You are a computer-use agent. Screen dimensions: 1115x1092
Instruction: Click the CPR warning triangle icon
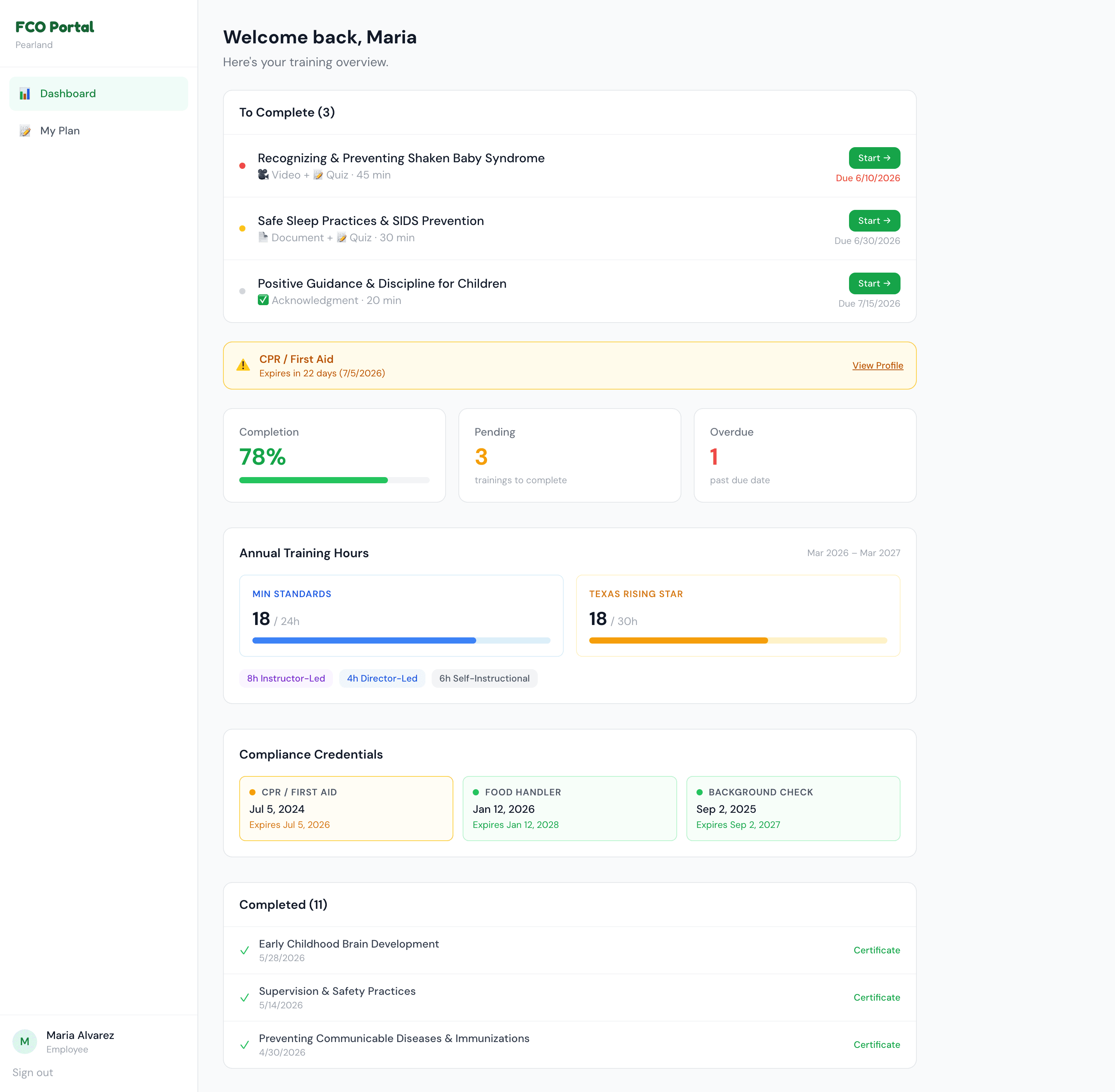pos(243,365)
